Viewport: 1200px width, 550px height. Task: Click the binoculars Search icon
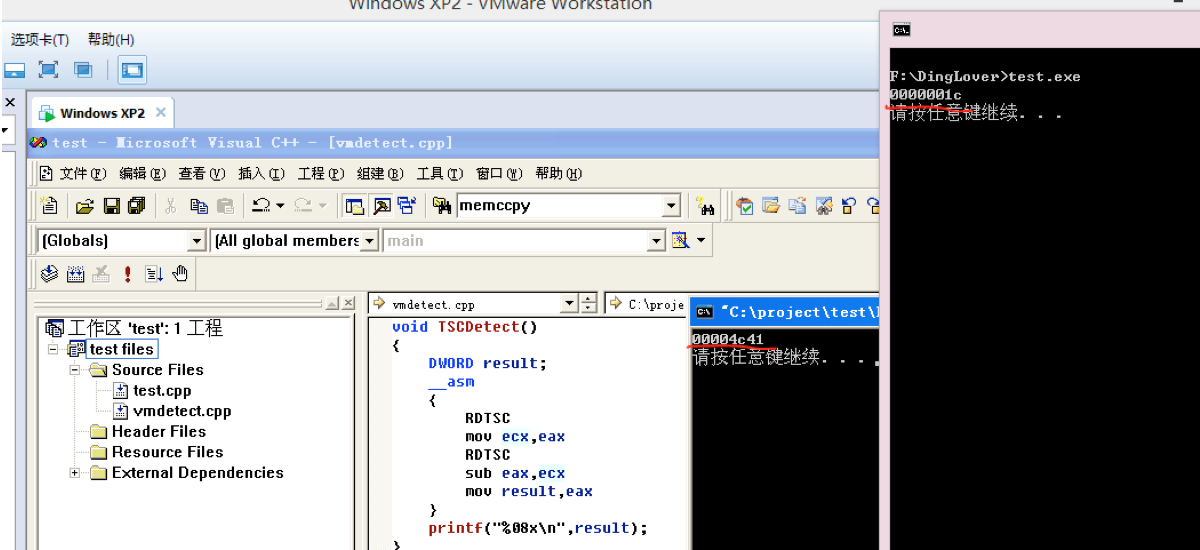point(706,206)
